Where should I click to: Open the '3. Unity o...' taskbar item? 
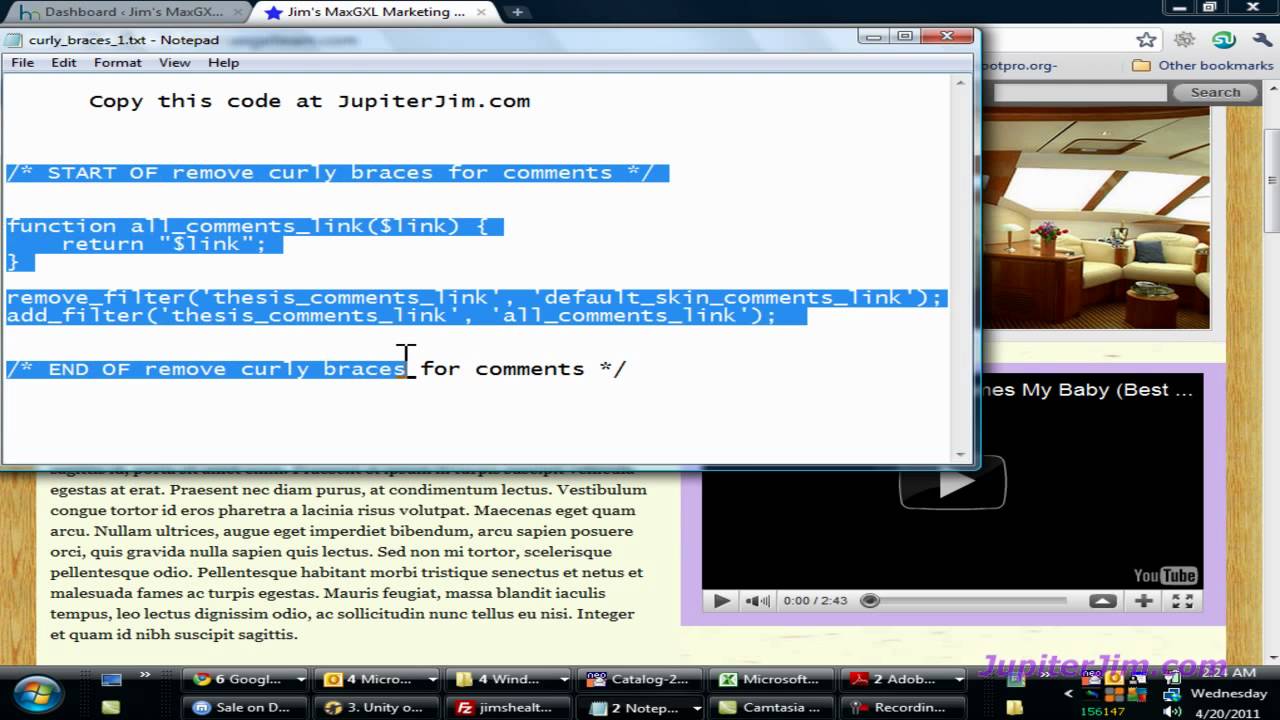click(377, 707)
